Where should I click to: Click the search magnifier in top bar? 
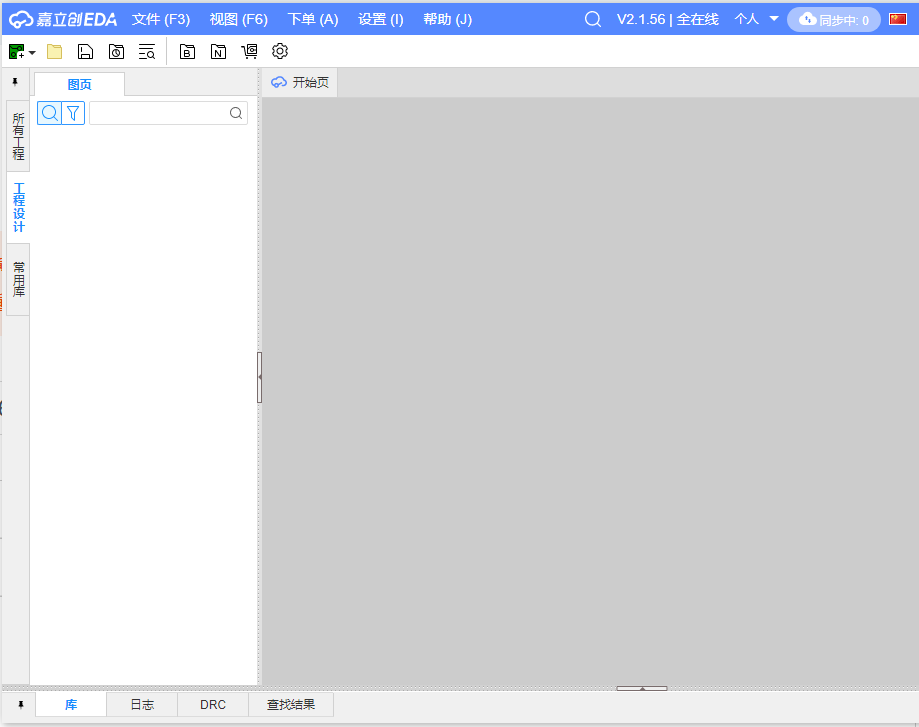point(593,19)
